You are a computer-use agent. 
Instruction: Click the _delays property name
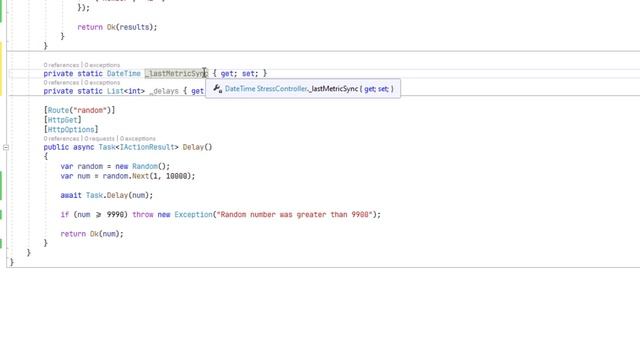click(164, 91)
